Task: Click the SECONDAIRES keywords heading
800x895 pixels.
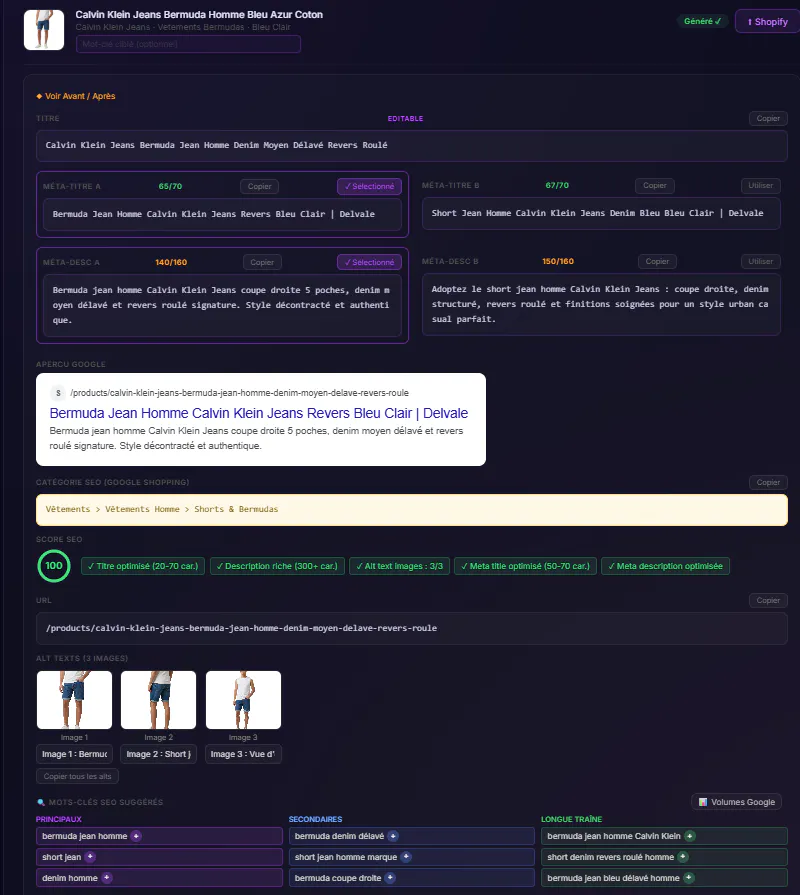Action: point(315,819)
